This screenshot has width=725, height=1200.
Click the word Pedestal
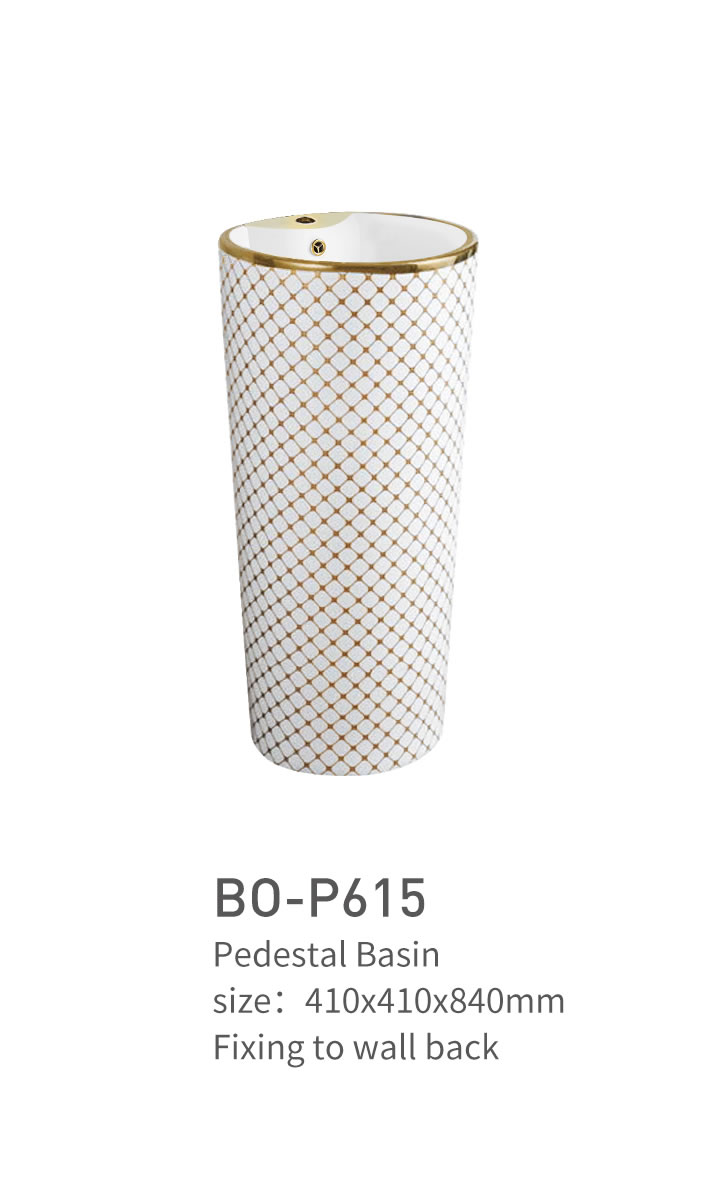[x=267, y=954]
